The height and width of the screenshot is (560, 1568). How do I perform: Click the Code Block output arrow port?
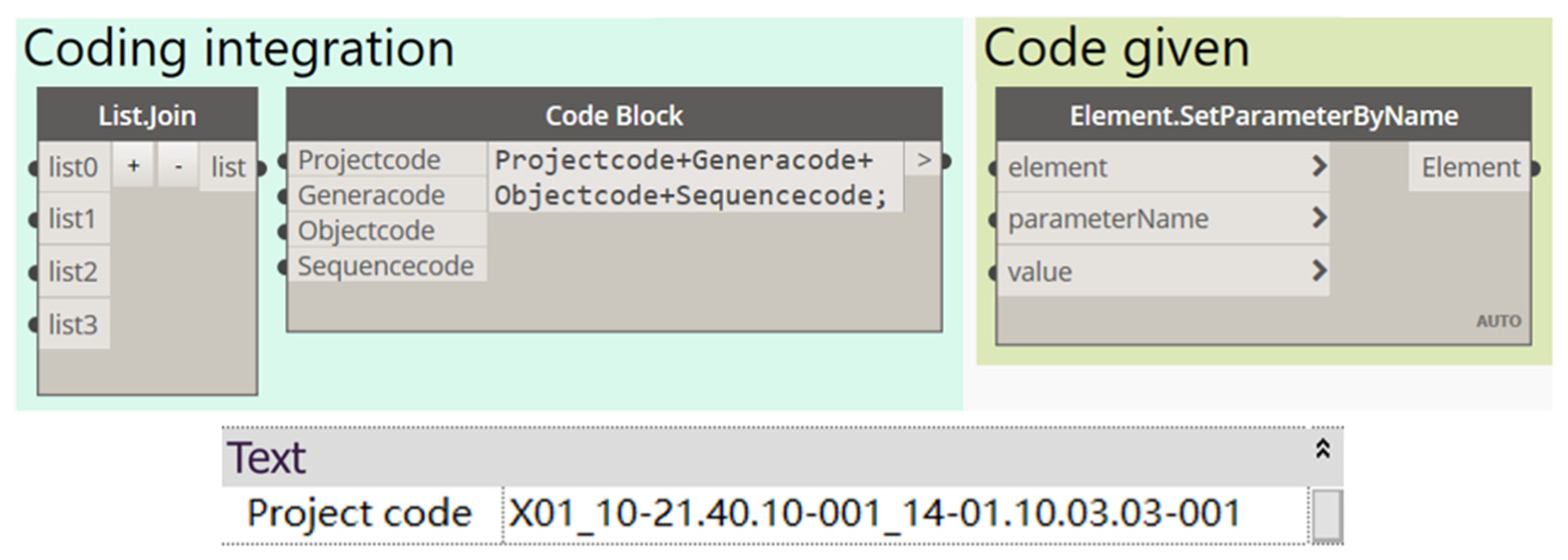(x=923, y=161)
